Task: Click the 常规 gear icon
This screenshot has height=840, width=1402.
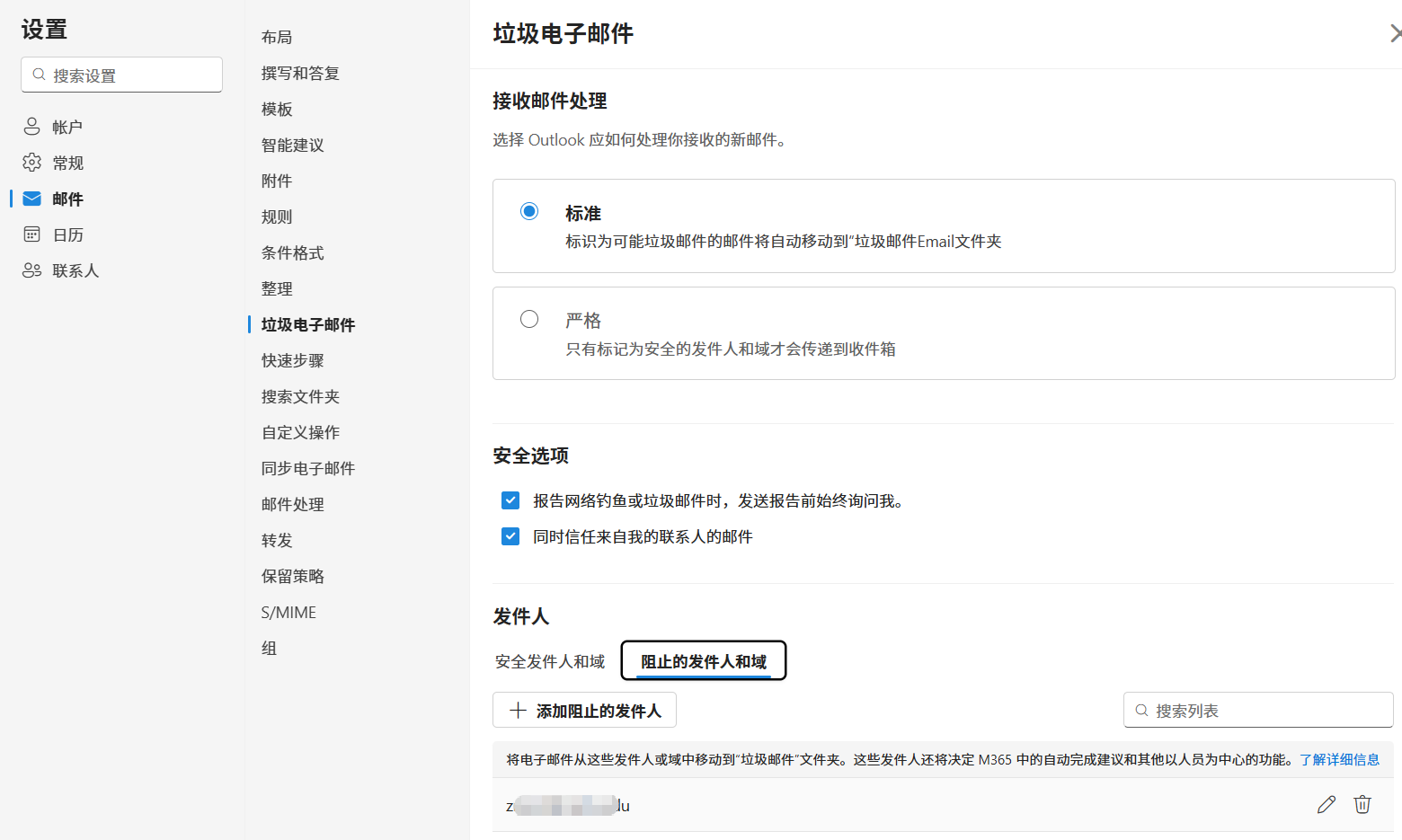Action: click(x=32, y=163)
